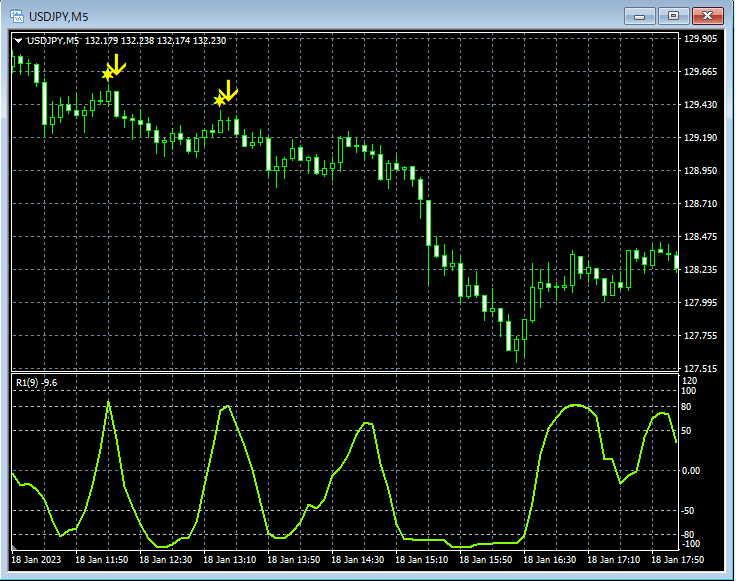Image resolution: width=736 pixels, height=581 pixels.
Task: Click the USDJPY,M5 window title text
Action: 59,17
